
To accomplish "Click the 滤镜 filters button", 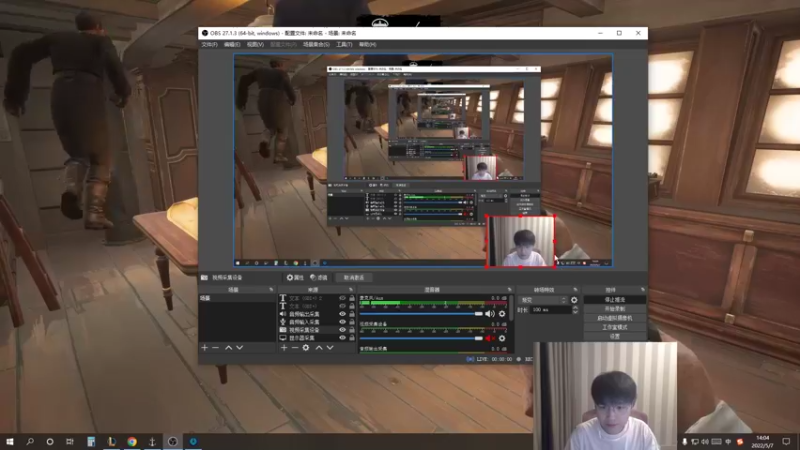I will coord(319,278).
